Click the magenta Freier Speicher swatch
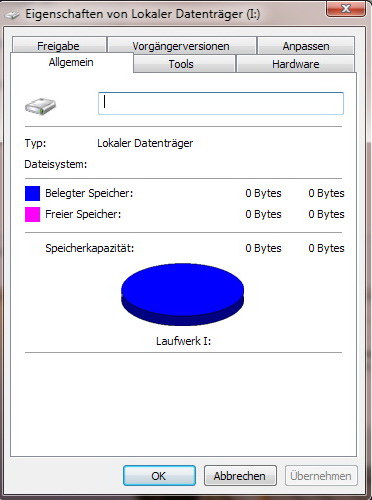The width and height of the screenshot is (372, 500). [32, 214]
